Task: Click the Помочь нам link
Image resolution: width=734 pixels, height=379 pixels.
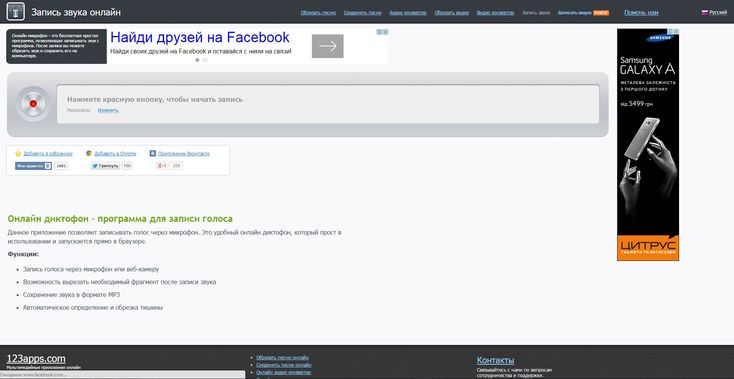Action: pyautogui.click(x=641, y=13)
